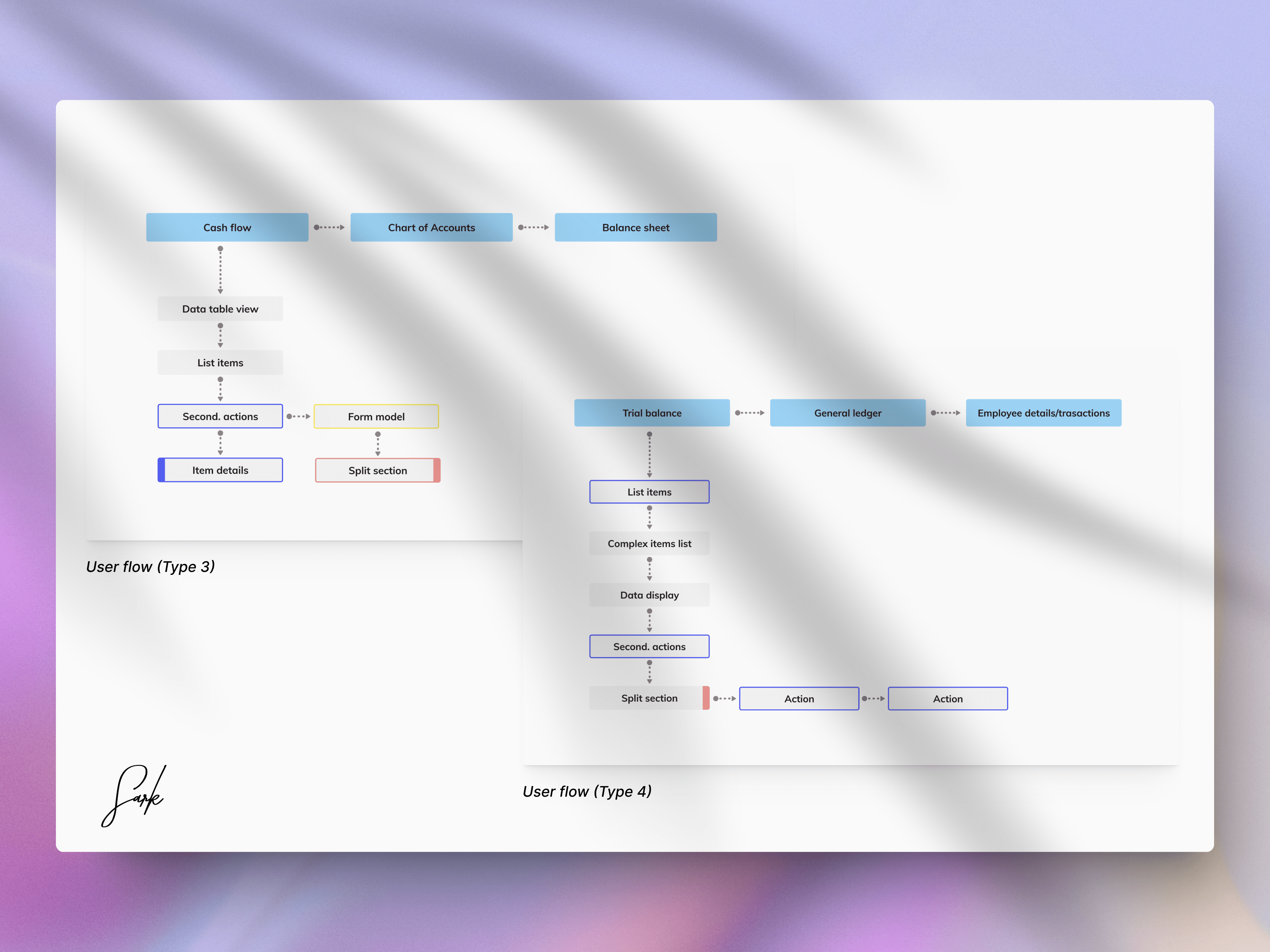Select the rightmost Action box
Image resolution: width=1270 pixels, height=952 pixels.
[x=948, y=699]
